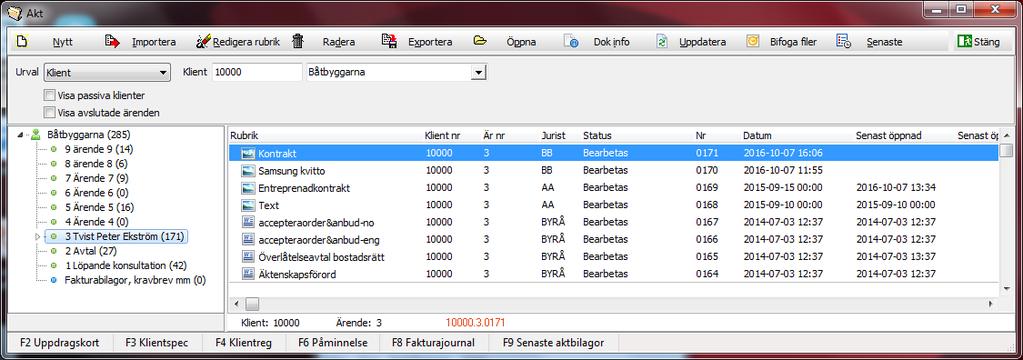This screenshot has width=1023, height=360.
Task: Click the Båtbyggarna client person icon
Action: (36, 135)
